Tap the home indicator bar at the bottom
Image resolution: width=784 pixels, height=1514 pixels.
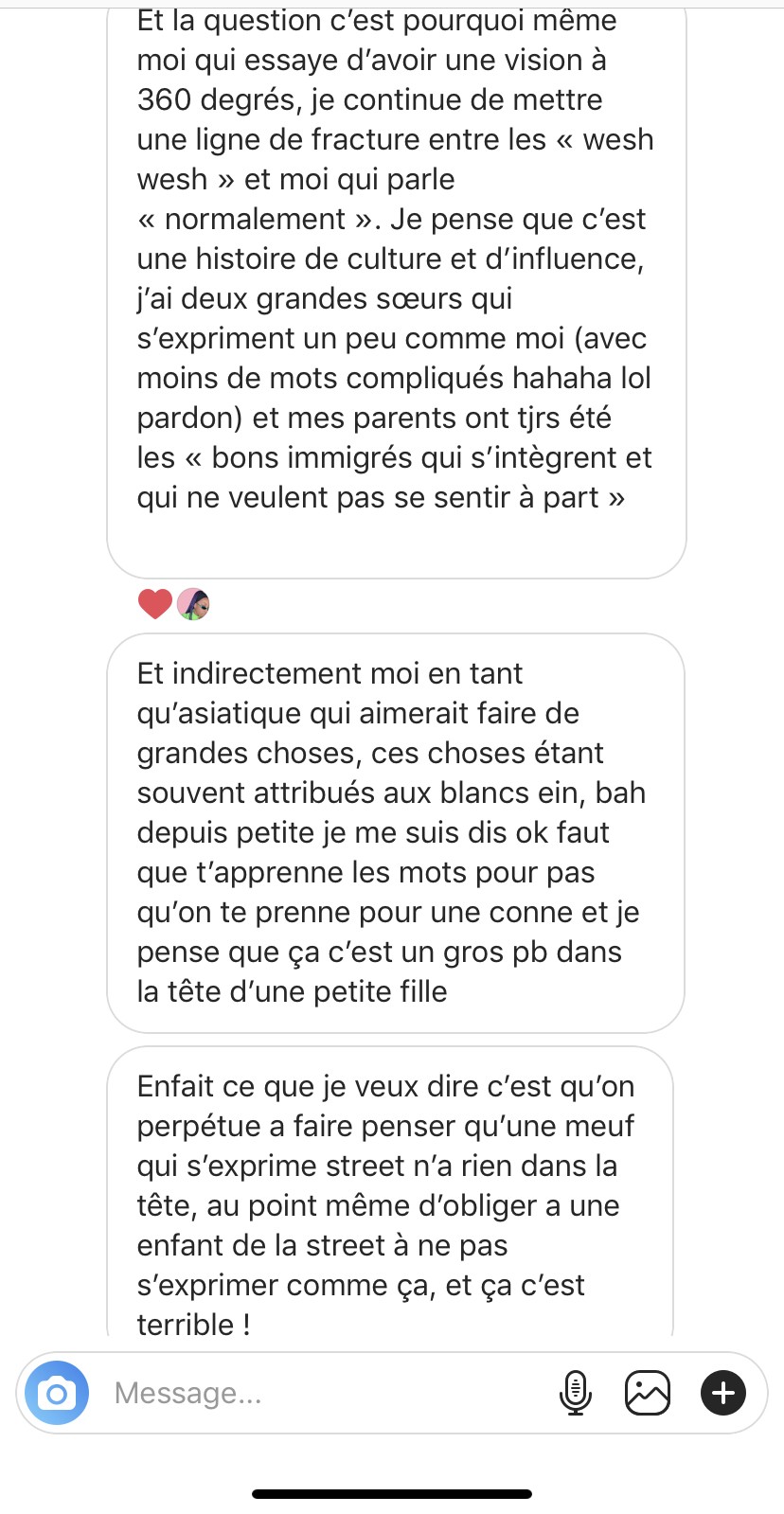pos(392,1494)
